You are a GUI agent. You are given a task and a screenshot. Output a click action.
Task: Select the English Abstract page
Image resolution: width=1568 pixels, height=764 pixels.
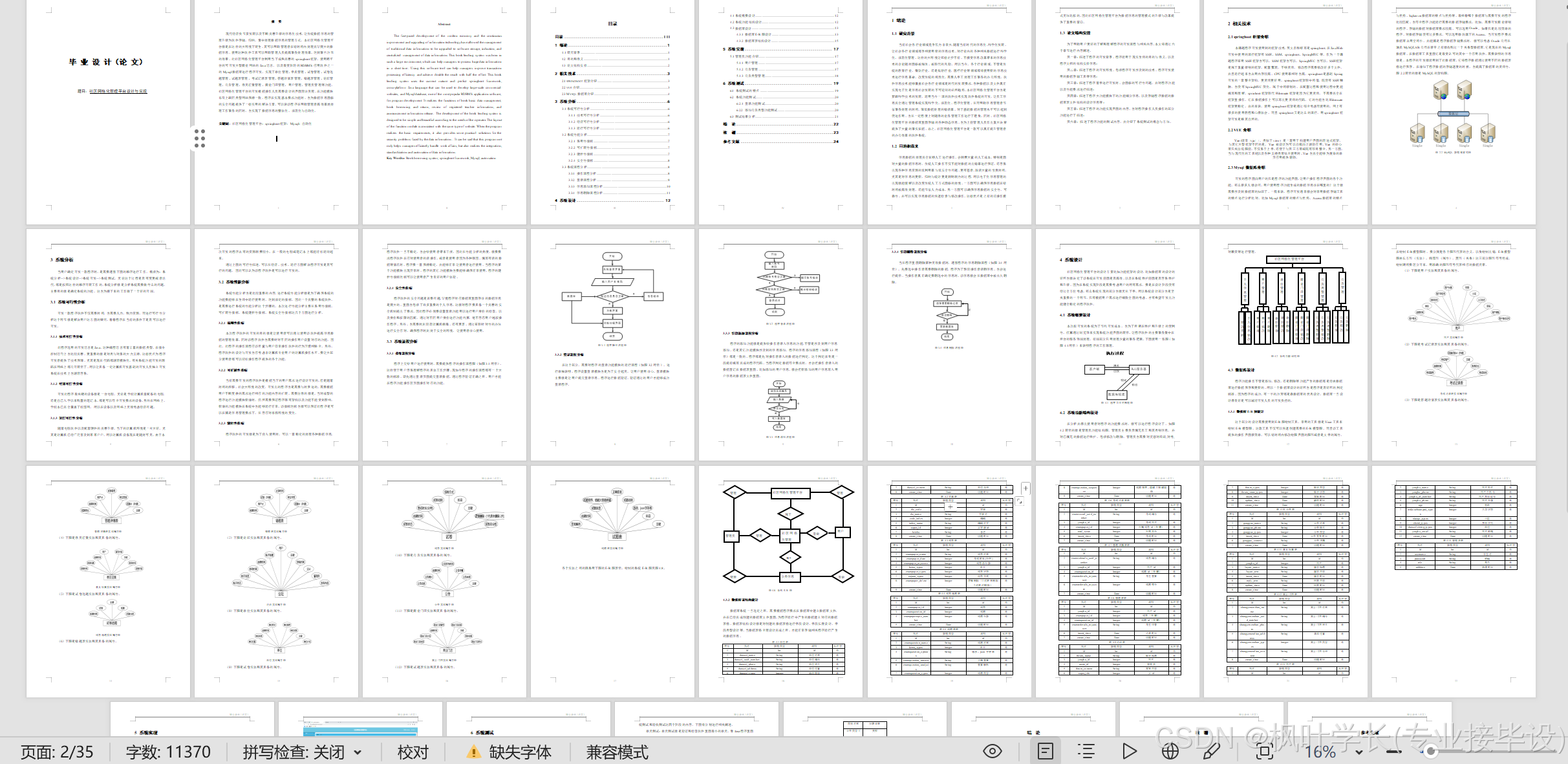[444, 112]
